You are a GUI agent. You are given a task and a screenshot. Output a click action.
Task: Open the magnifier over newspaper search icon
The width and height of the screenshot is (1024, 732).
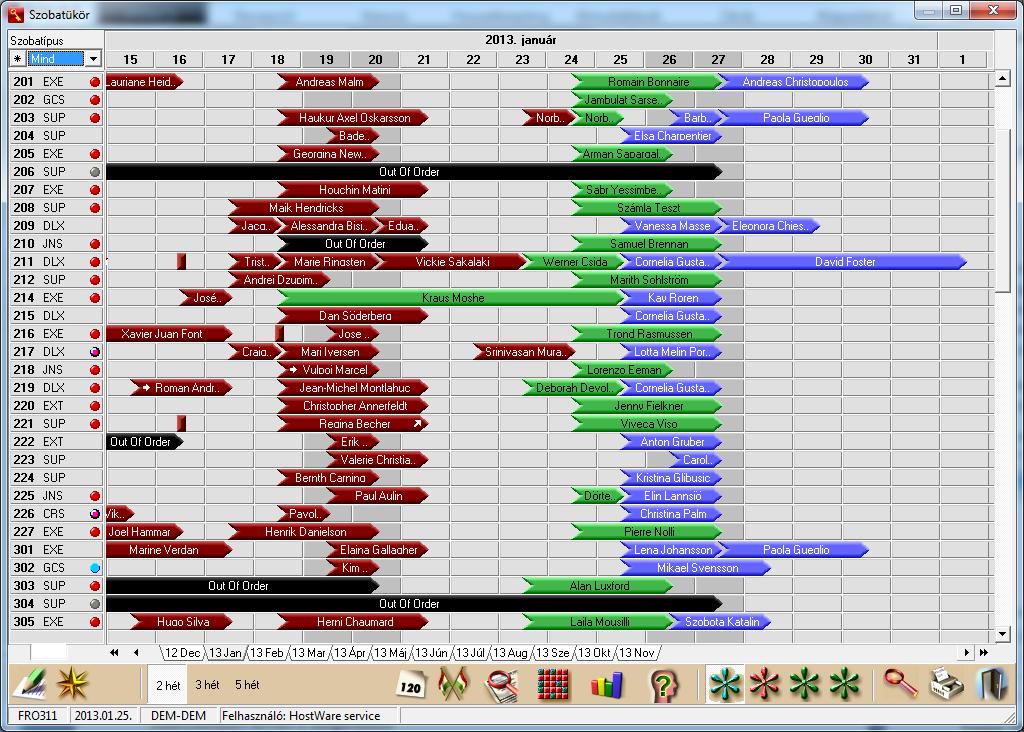(x=501, y=686)
